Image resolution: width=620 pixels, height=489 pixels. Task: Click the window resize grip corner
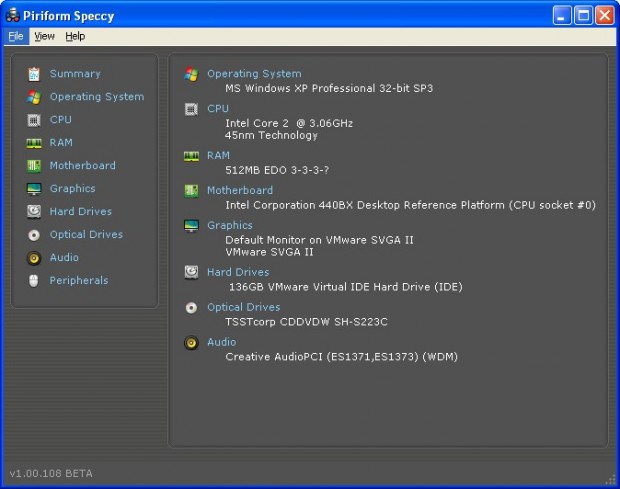(x=611, y=480)
